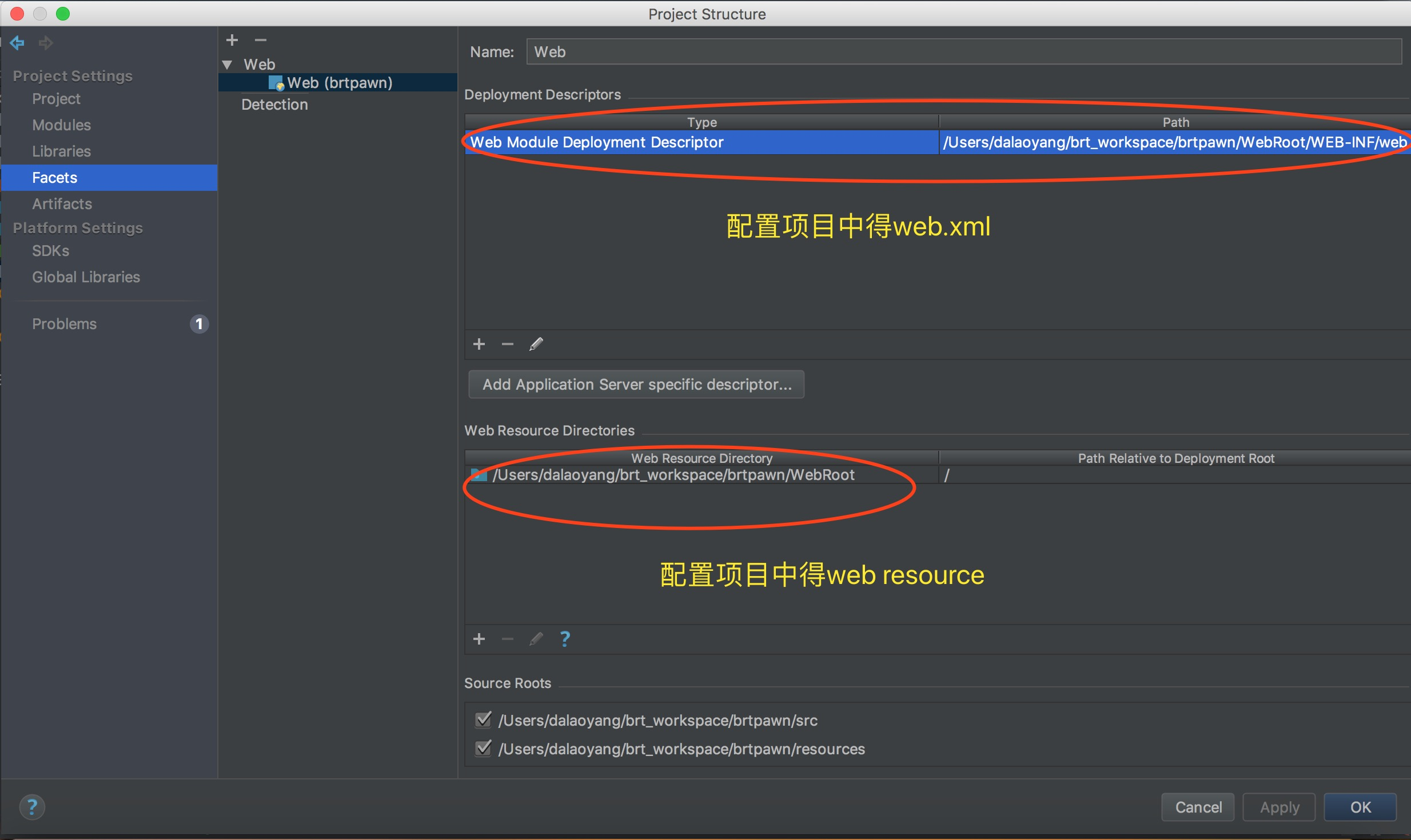Remove the selected deployment descriptor

click(507, 344)
